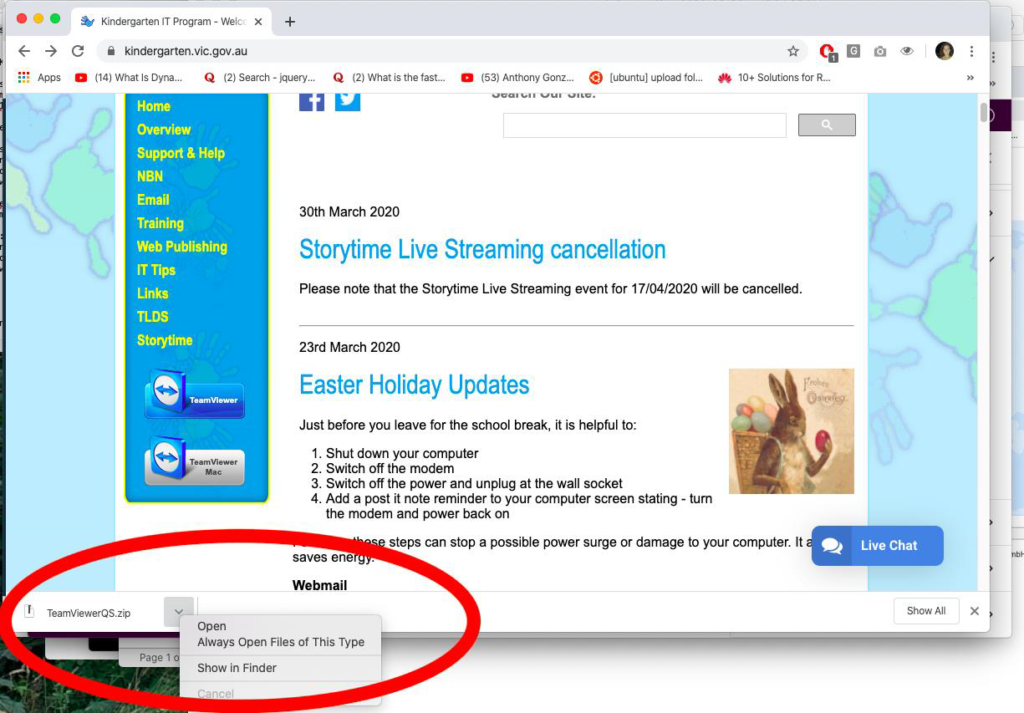Open the red extension icon with badge
The height and width of the screenshot is (713, 1024).
pos(827,52)
